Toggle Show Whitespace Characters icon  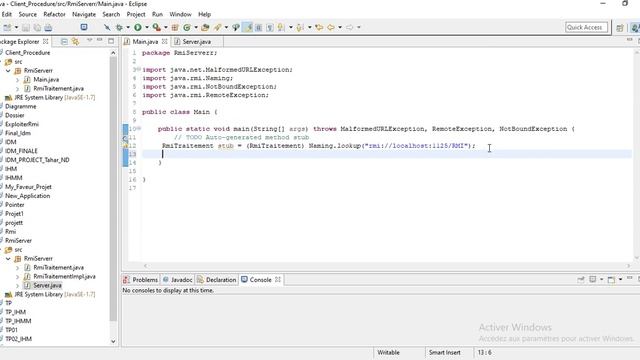(x=270, y=27)
